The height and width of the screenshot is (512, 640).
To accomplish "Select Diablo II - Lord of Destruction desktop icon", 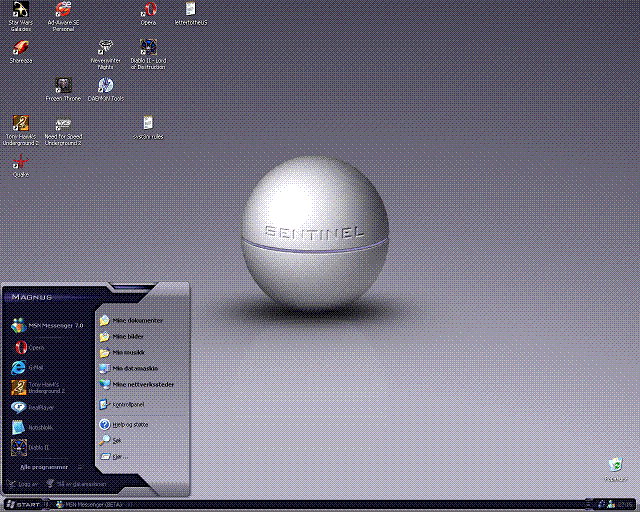I will 148,55.
